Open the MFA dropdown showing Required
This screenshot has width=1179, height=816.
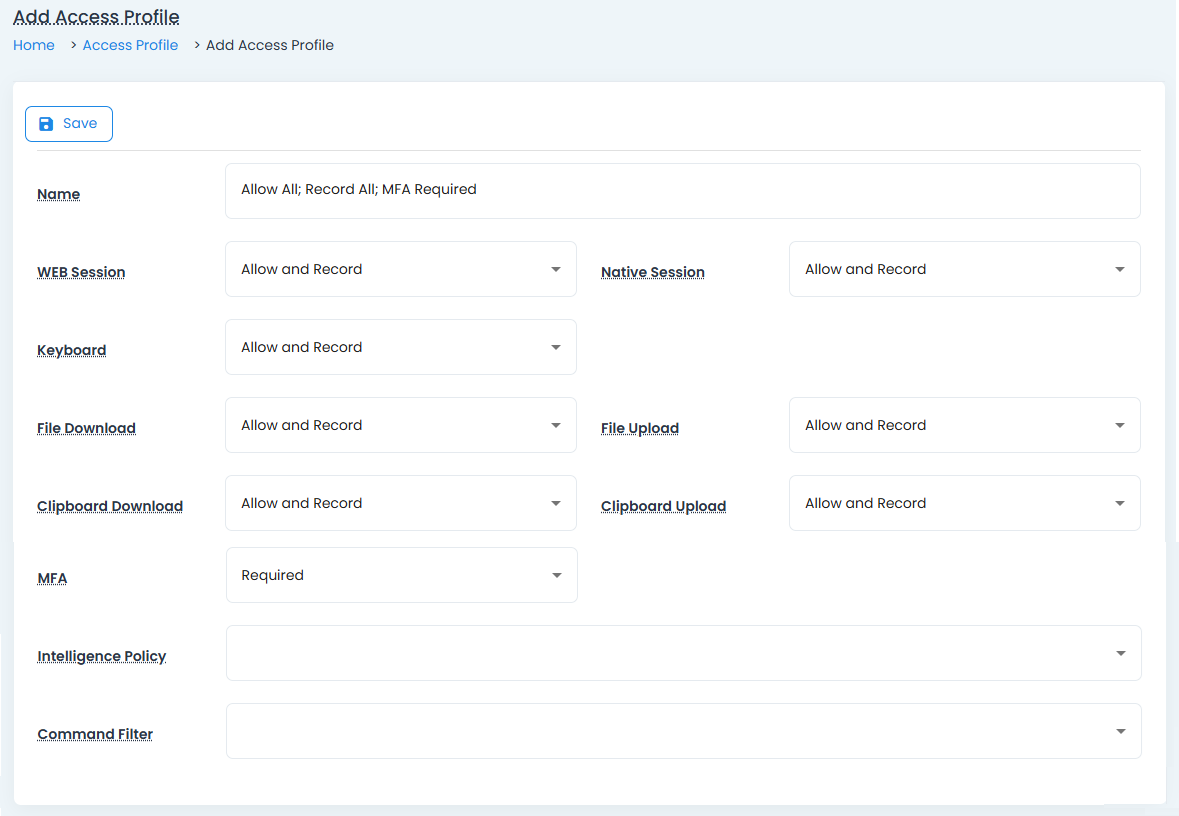point(401,575)
